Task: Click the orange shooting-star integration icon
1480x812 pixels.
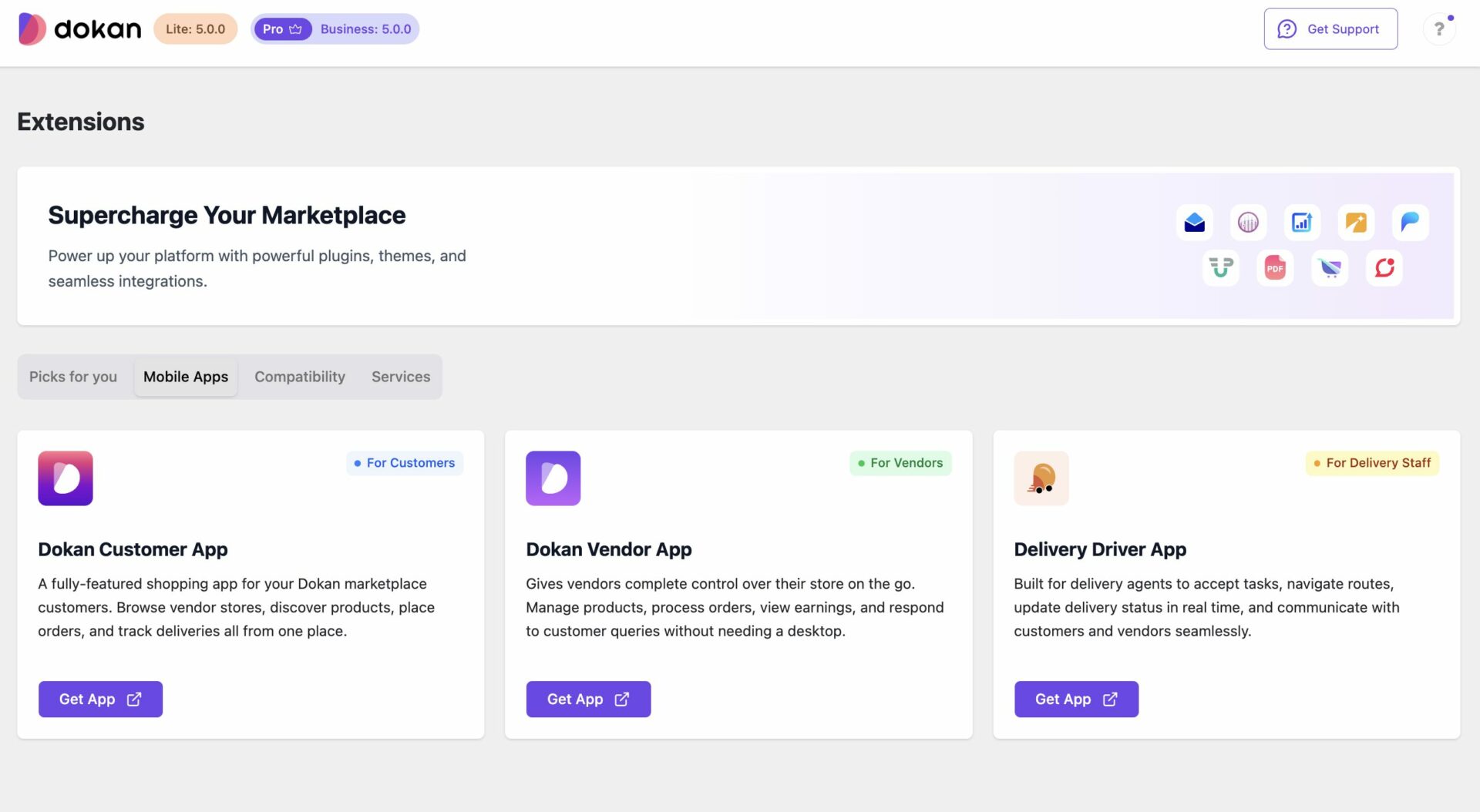Action: pyautogui.click(x=1355, y=222)
